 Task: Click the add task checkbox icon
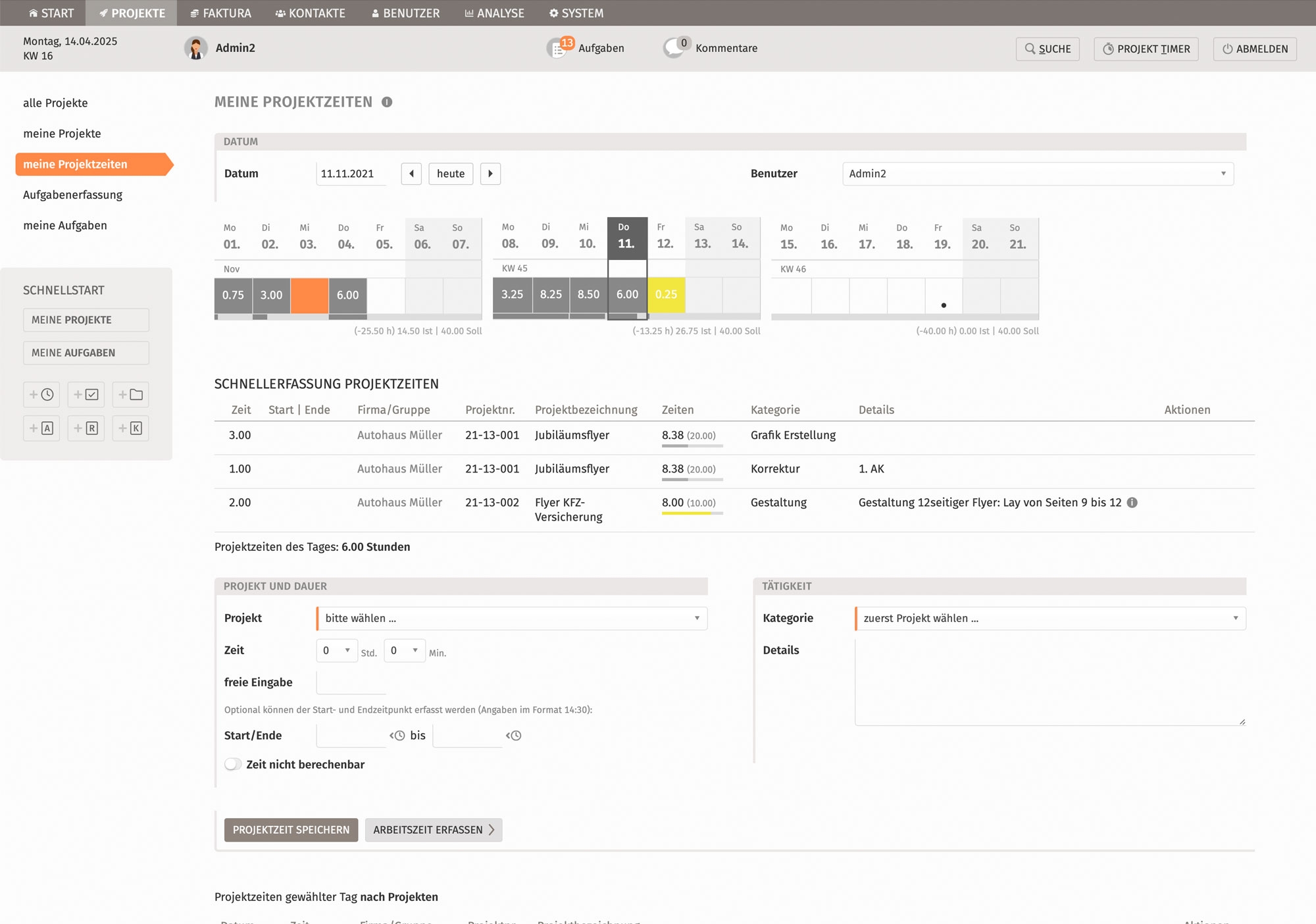click(x=86, y=395)
